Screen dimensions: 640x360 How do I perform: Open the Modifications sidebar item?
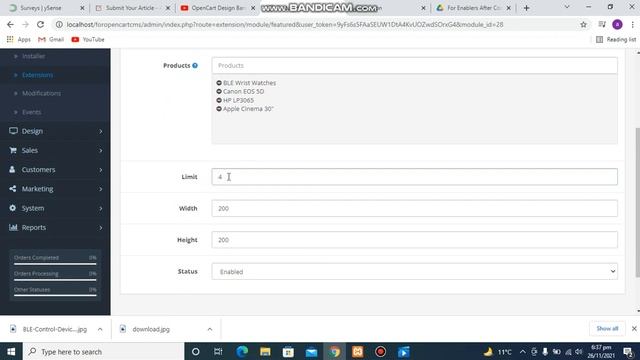coord(41,93)
